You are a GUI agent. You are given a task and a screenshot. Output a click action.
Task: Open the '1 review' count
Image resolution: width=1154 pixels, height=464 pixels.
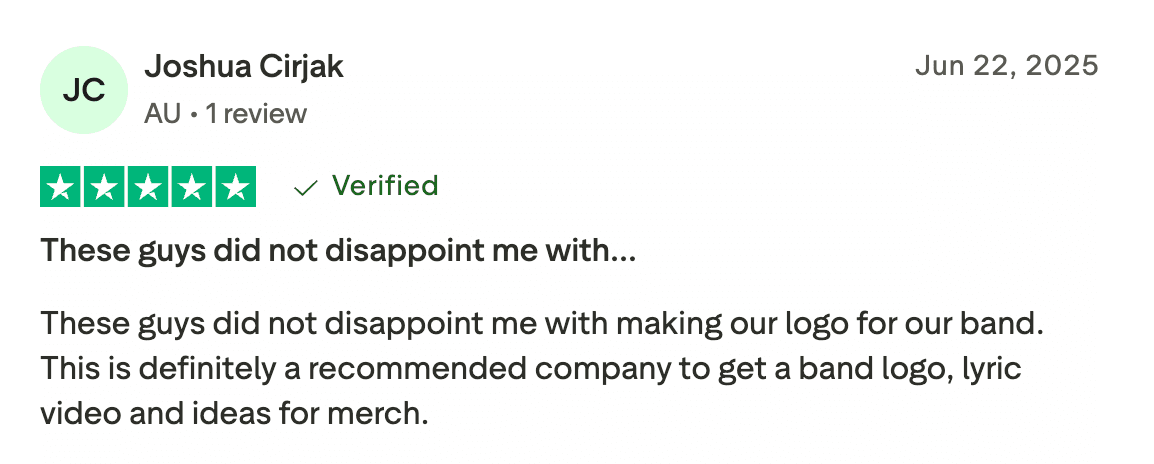256,114
